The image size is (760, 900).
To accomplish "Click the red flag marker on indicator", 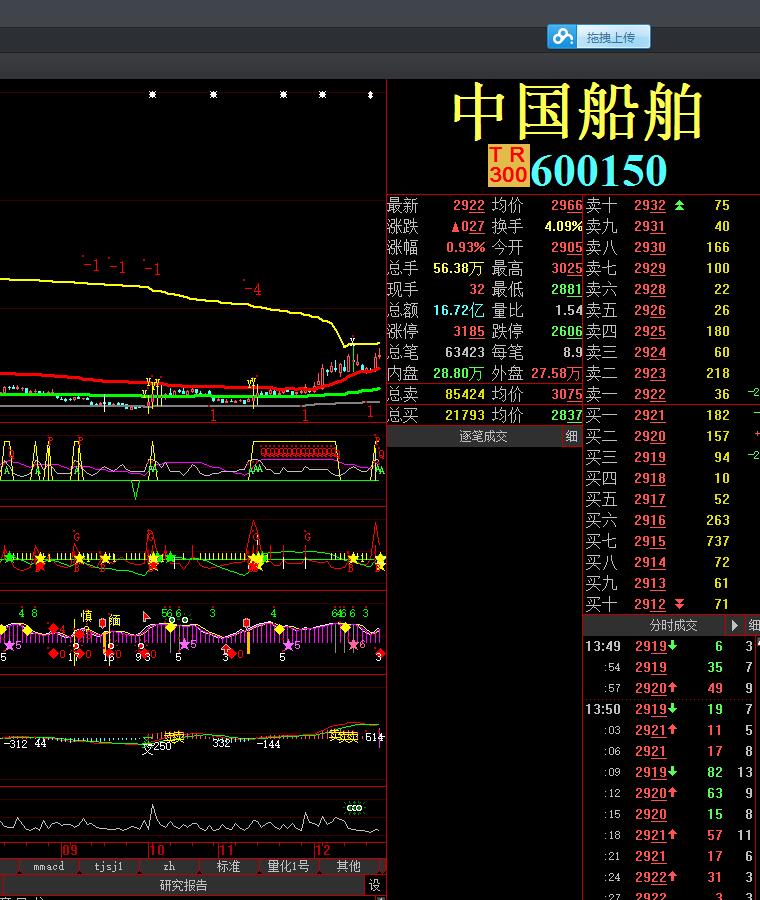I will coord(146,616).
